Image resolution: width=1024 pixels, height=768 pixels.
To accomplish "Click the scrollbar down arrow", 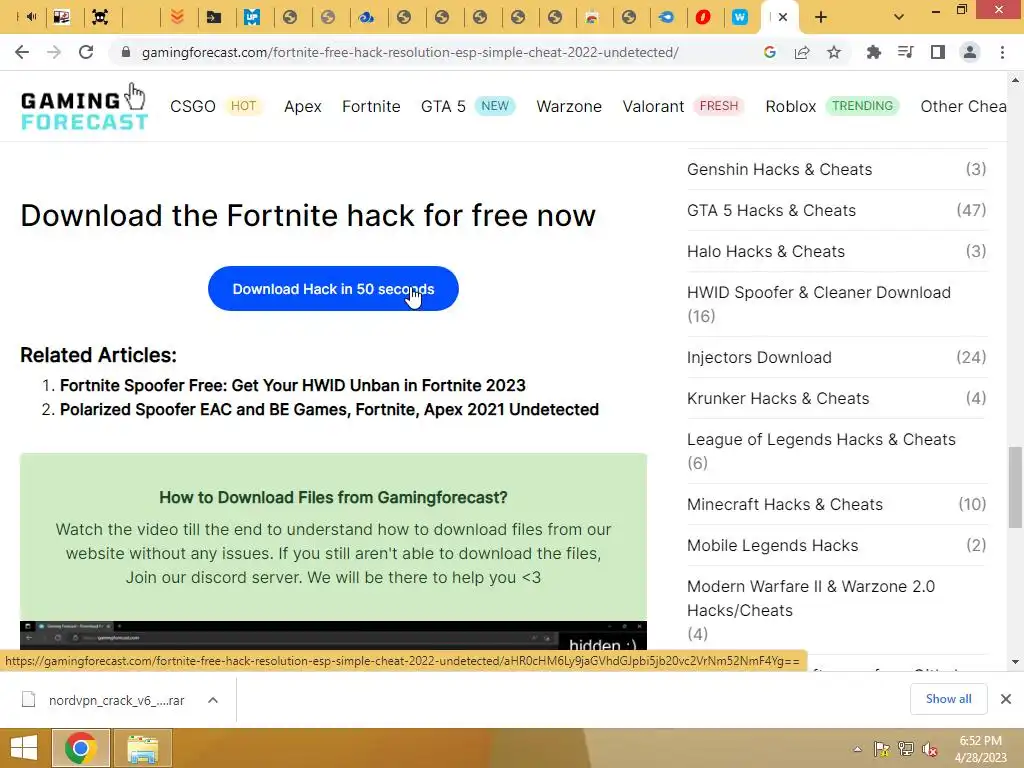I will pyautogui.click(x=1015, y=662).
